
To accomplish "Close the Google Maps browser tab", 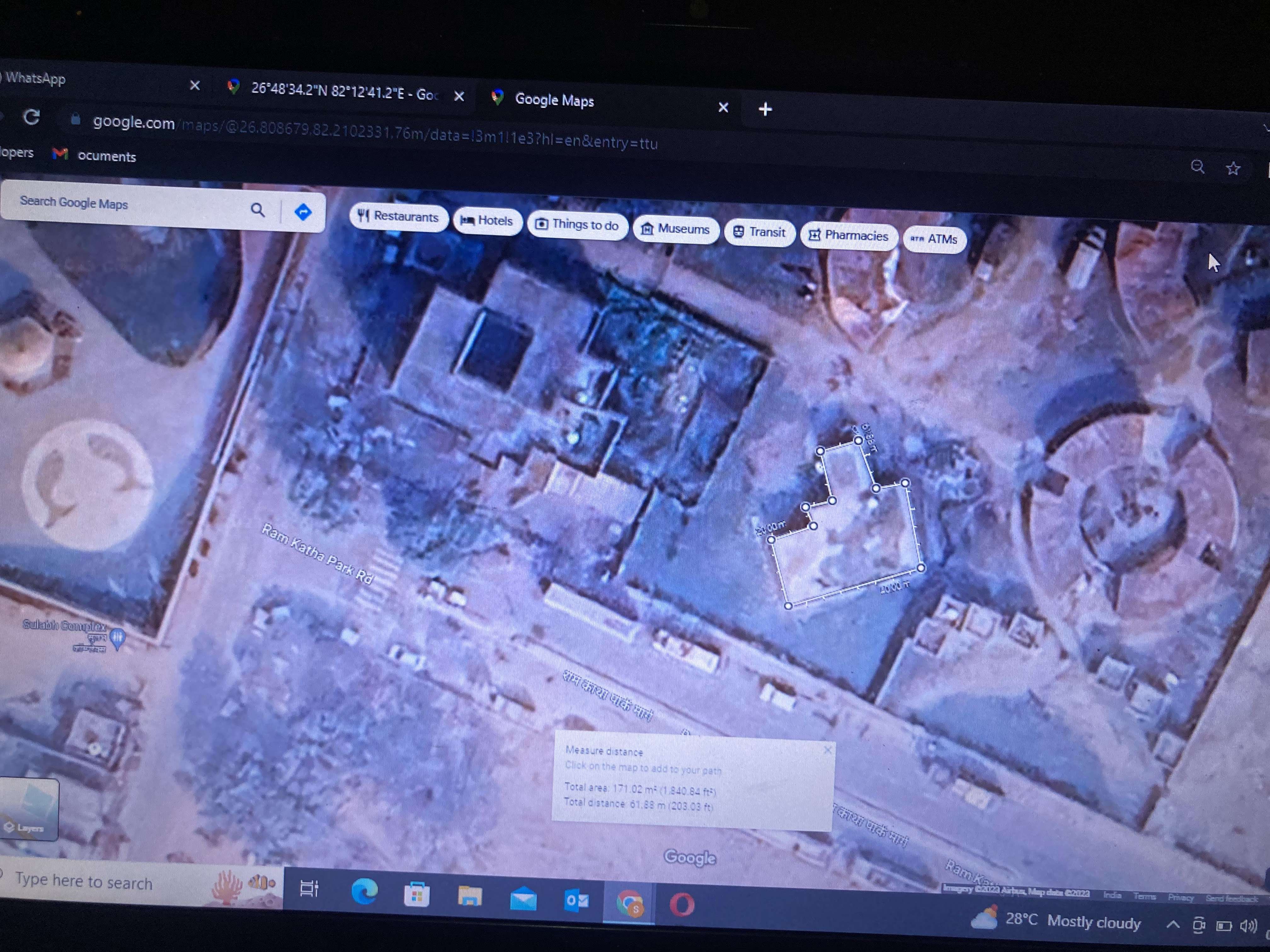I will click(x=724, y=107).
